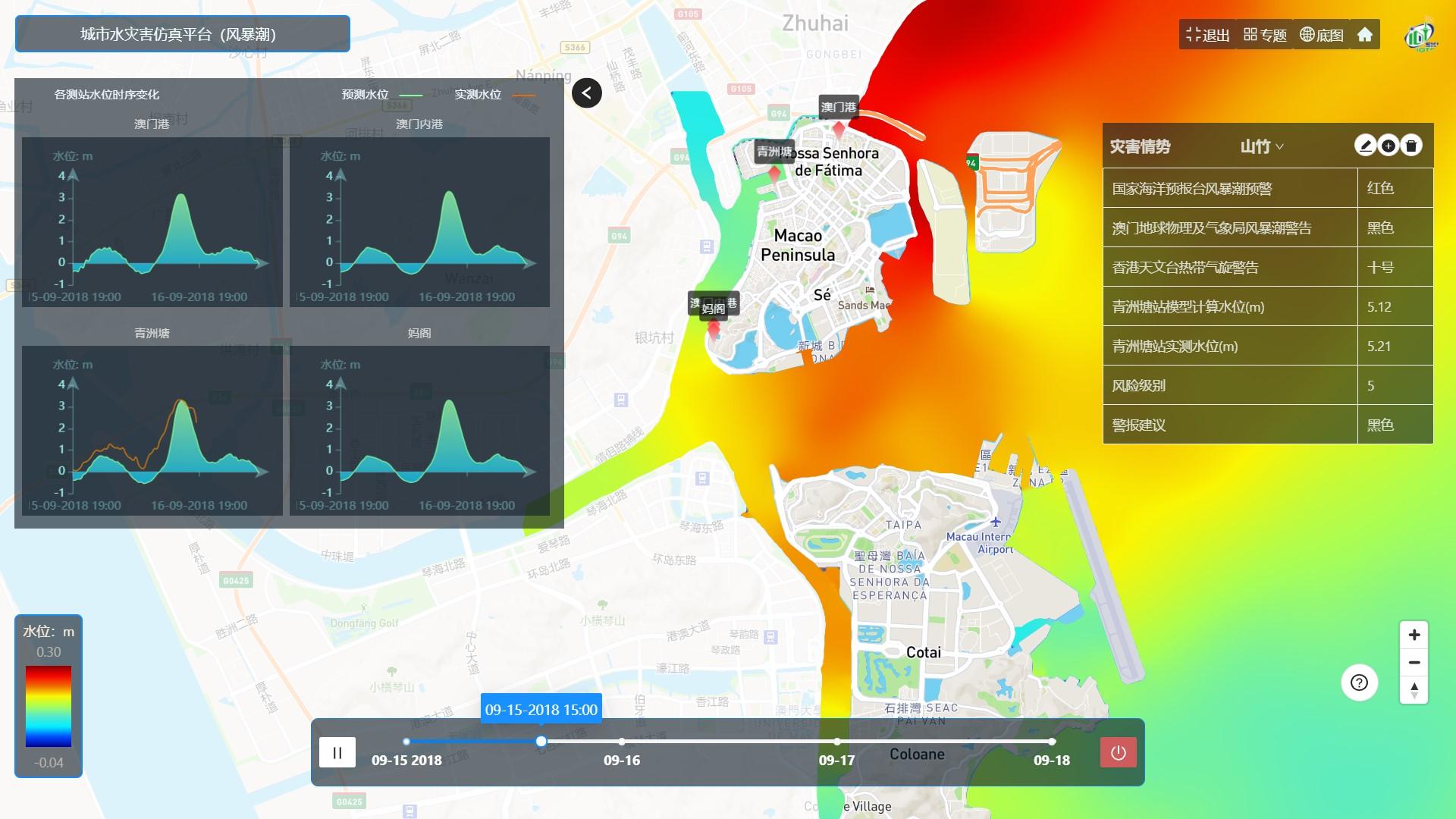1456x819 pixels.
Task: Toggle 预测水位 legend series
Action: (382, 95)
